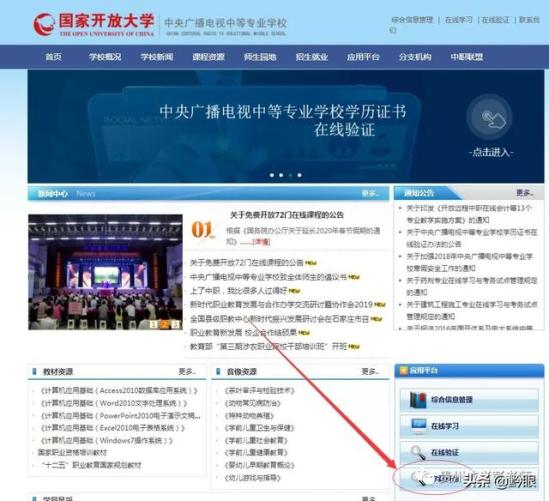Screen dimensions: 549x501
Task: Click 点击进入 on the banner
Action: (491, 152)
